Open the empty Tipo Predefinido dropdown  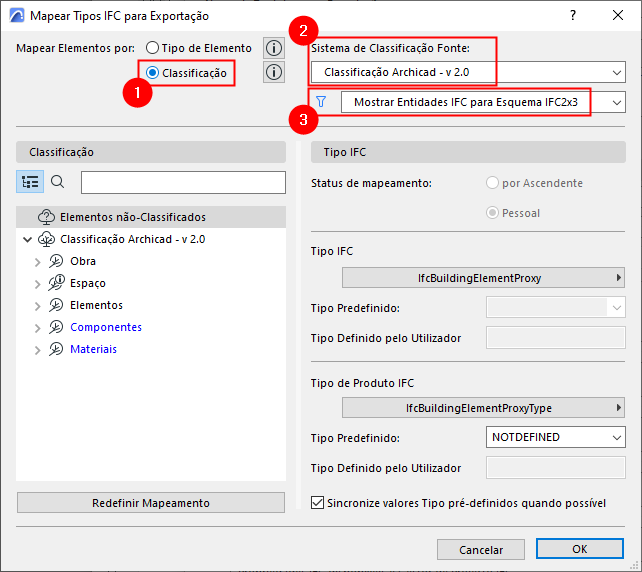(x=556, y=307)
